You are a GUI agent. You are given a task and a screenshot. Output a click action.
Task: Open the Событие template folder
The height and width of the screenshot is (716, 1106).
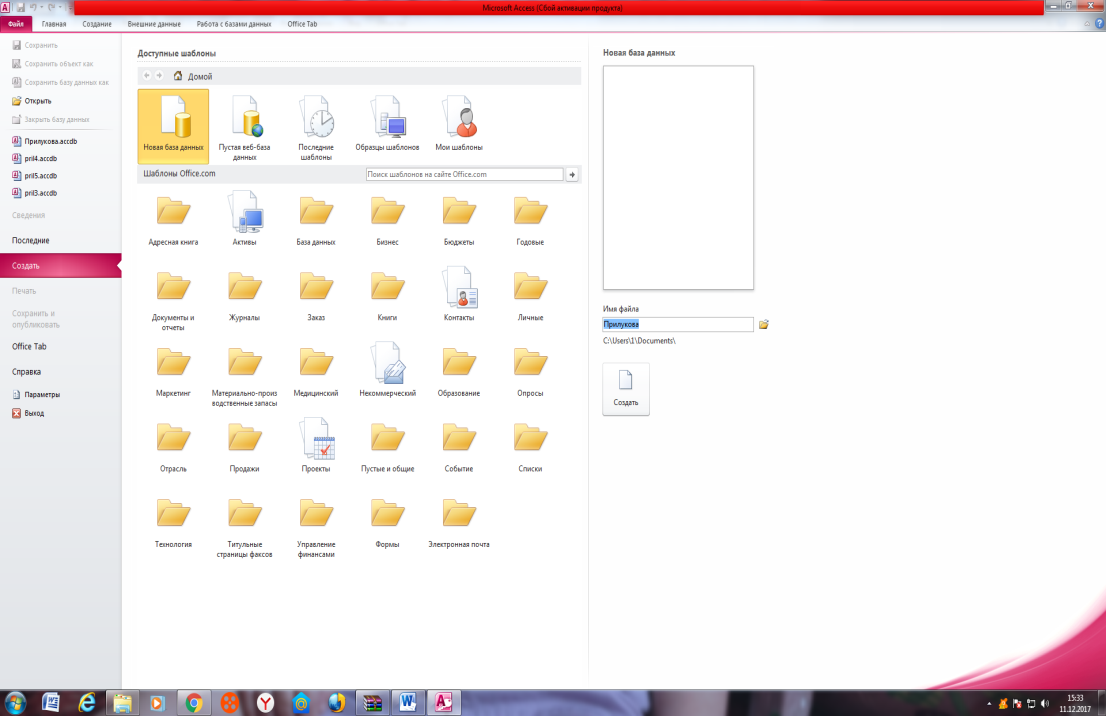coord(458,447)
